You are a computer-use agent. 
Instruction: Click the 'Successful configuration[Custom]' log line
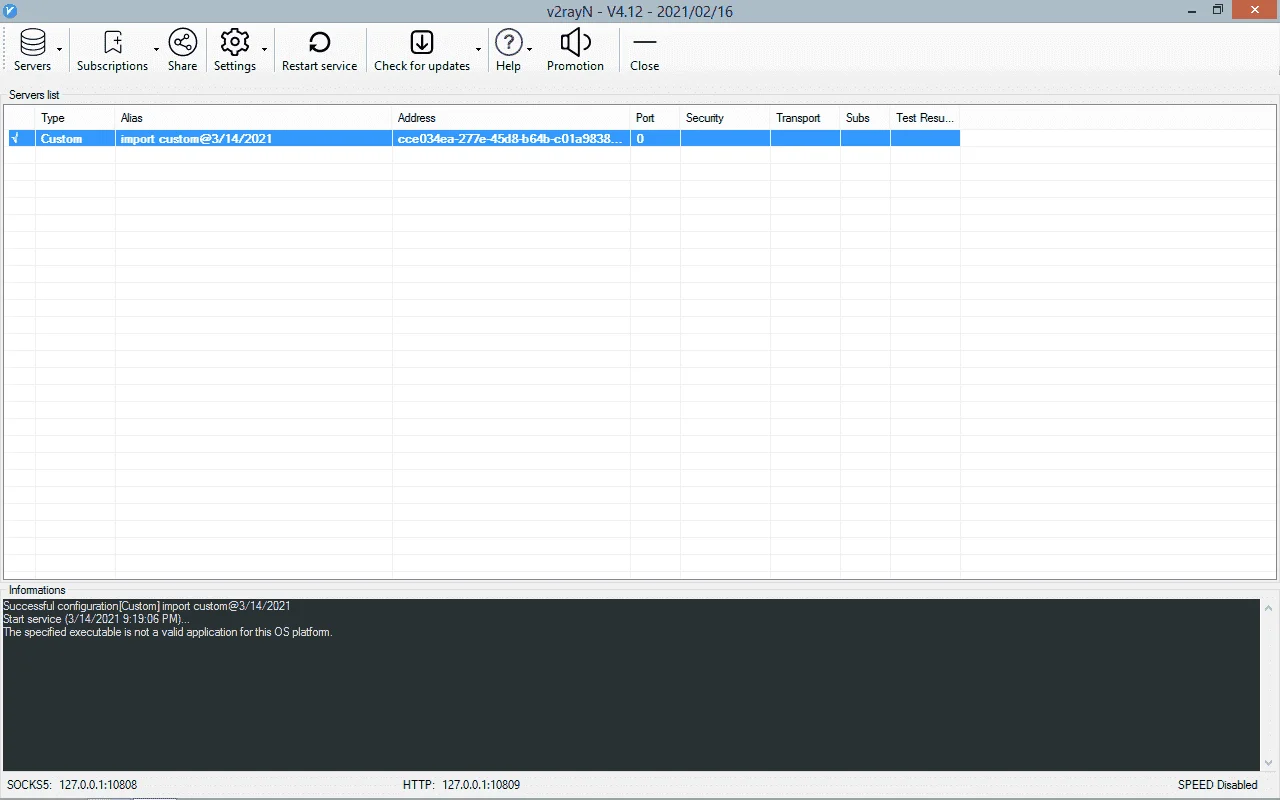tap(147, 606)
